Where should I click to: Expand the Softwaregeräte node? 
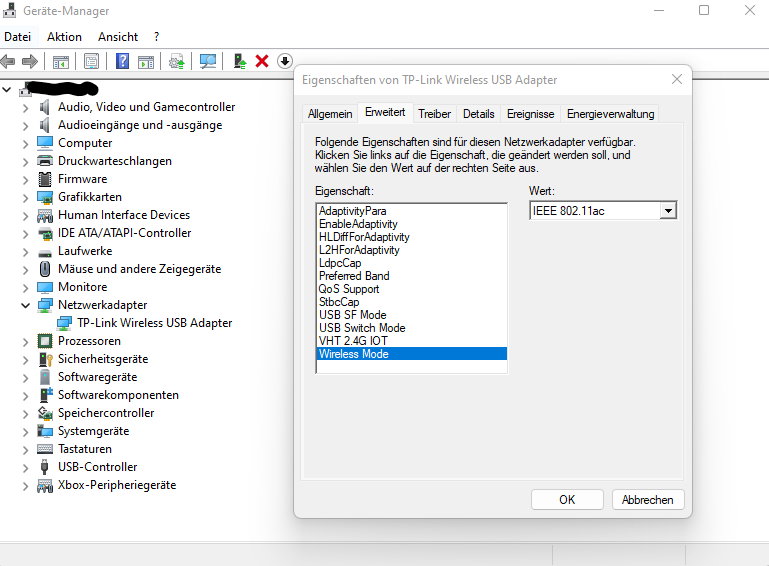(x=26, y=378)
